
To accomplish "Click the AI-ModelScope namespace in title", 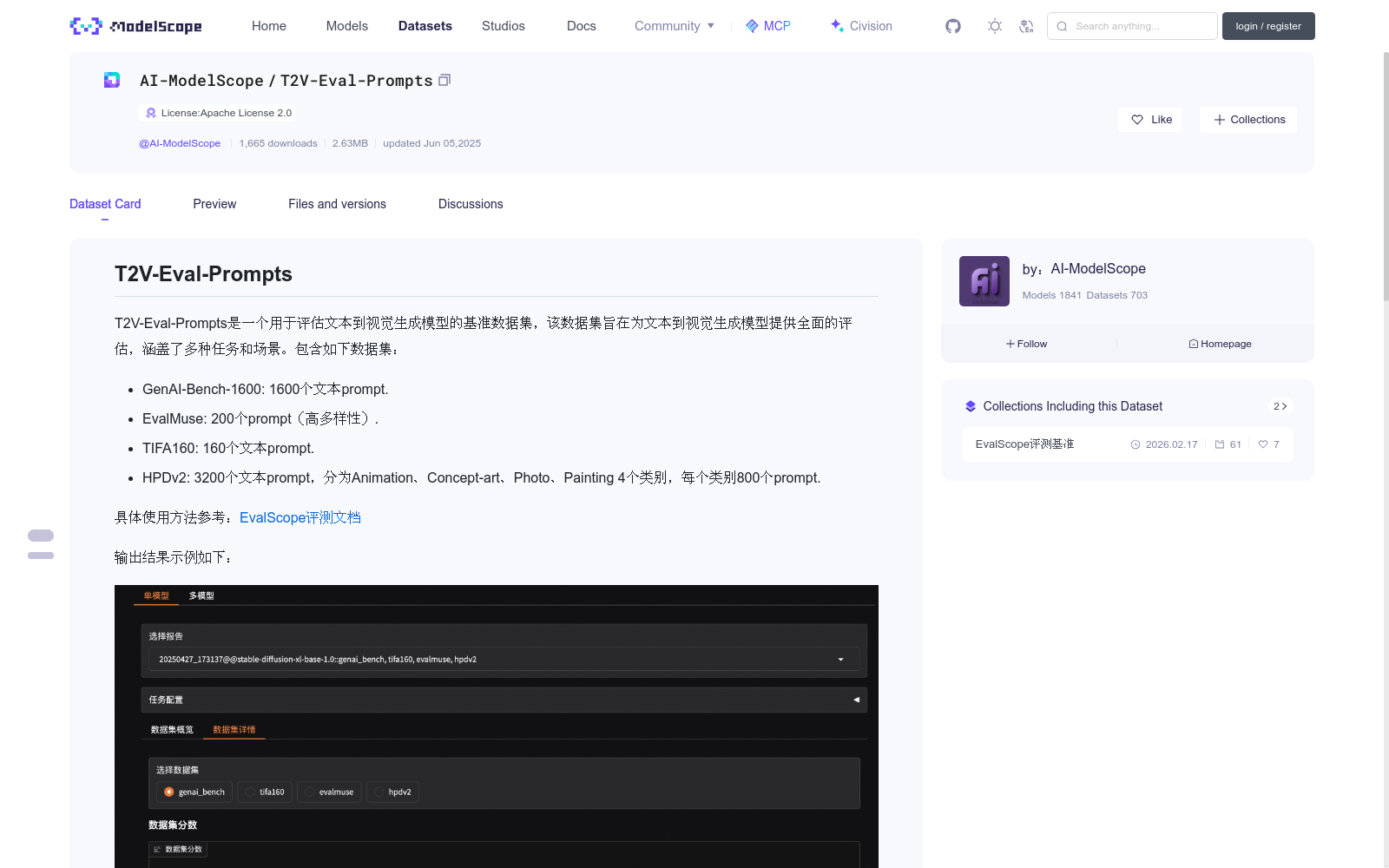I will (201, 81).
